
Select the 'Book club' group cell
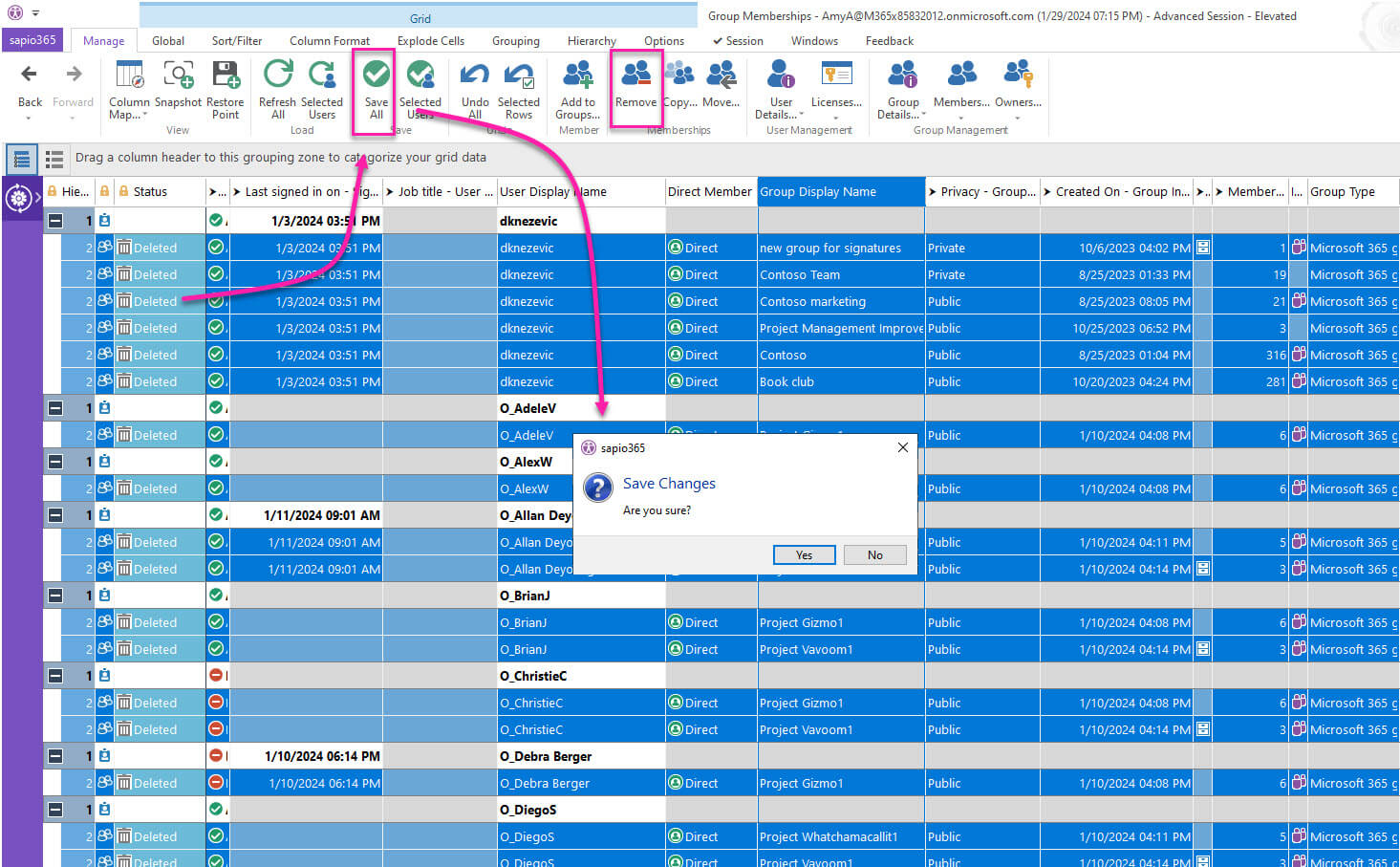coord(841,381)
